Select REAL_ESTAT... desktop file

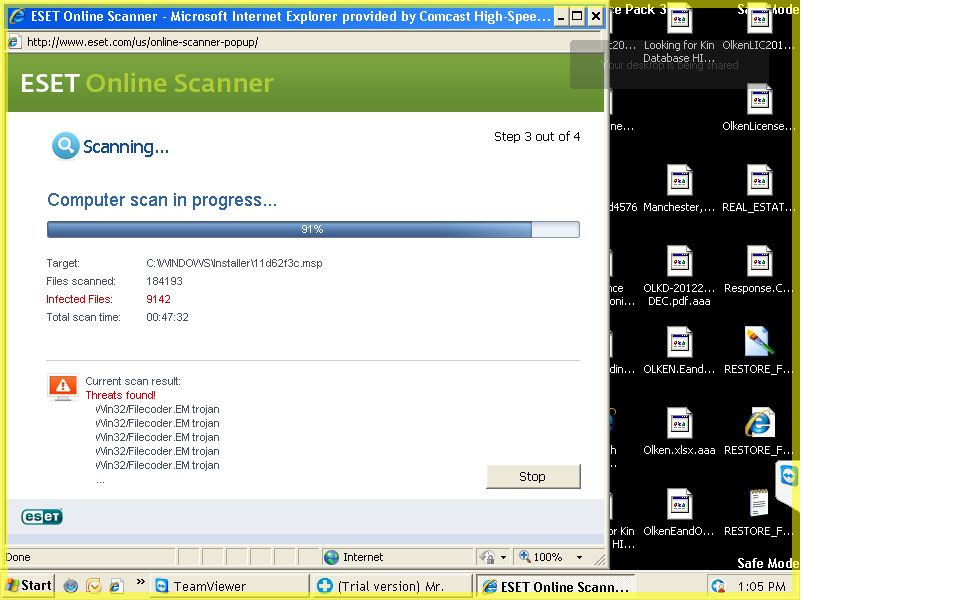(x=759, y=191)
